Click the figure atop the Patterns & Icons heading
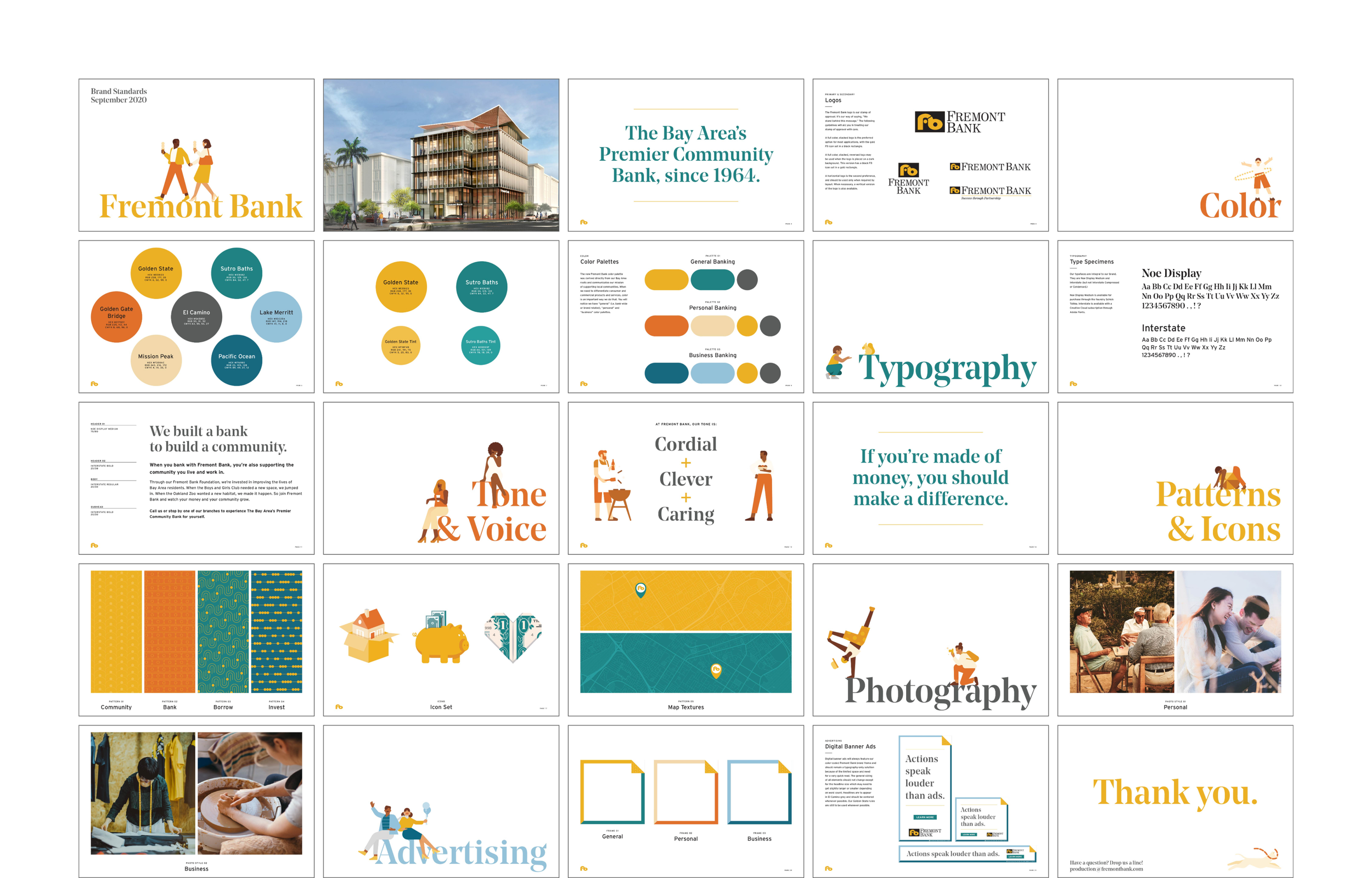Image resolution: width=1372 pixels, height=878 pixels. [x=1230, y=478]
